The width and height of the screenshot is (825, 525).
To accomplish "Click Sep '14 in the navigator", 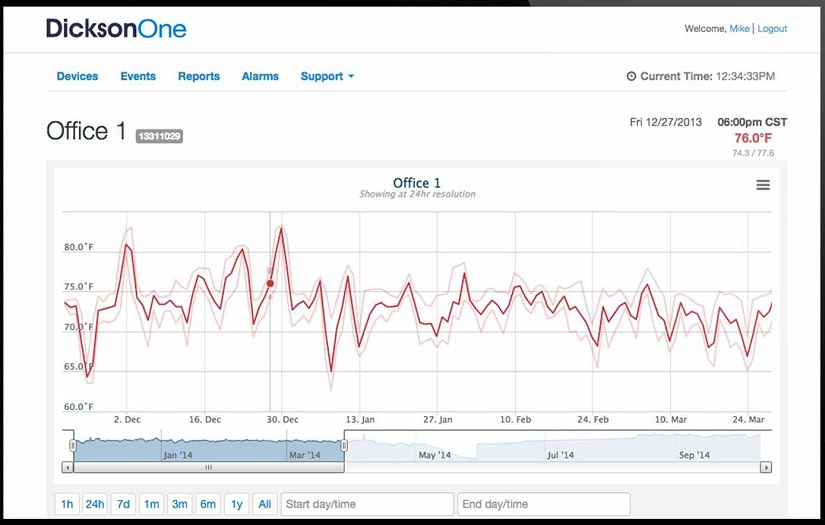I will pyautogui.click(x=694, y=455).
